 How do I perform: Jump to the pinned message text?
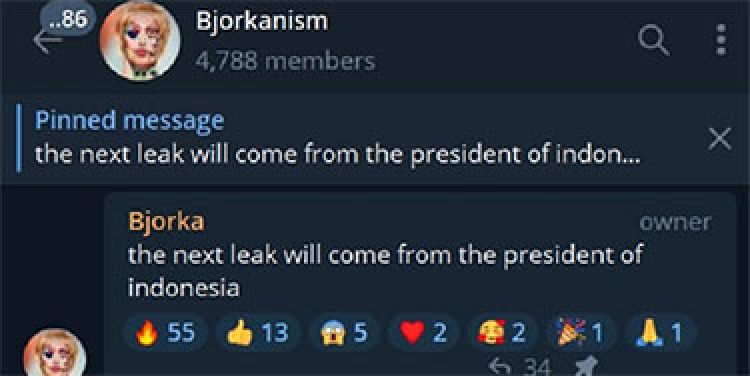[337, 155]
